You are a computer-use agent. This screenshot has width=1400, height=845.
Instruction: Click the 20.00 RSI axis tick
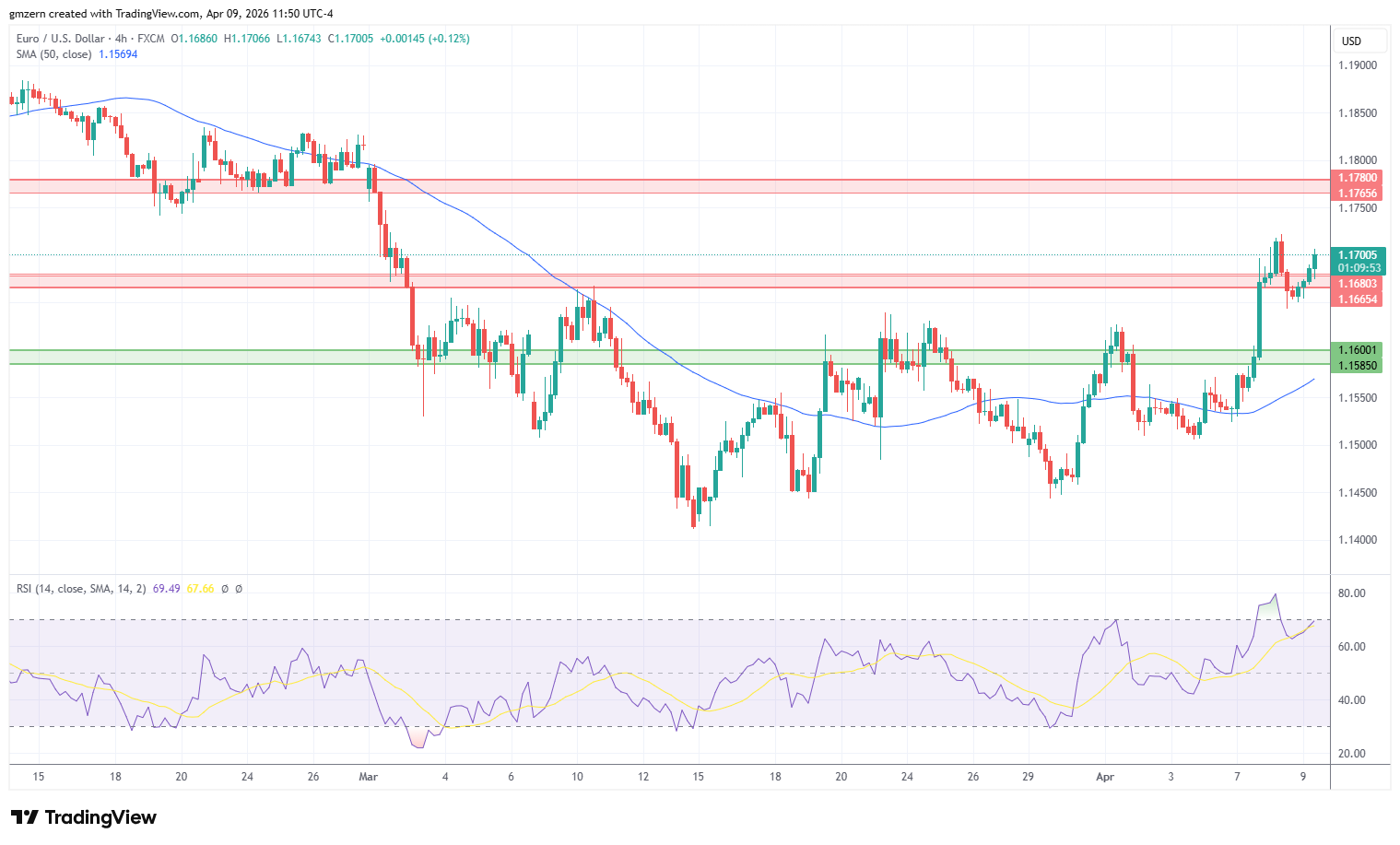[1352, 754]
